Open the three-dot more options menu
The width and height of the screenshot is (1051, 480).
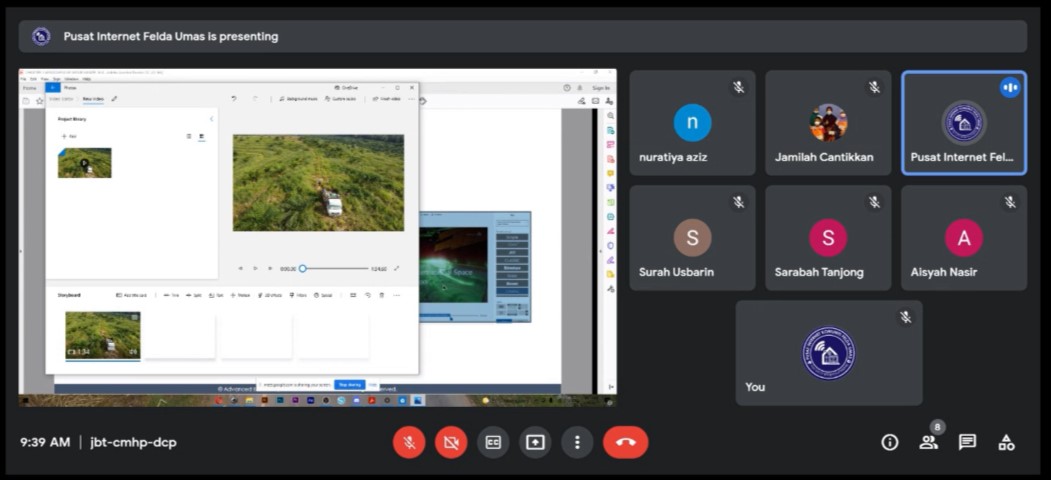[x=577, y=442]
